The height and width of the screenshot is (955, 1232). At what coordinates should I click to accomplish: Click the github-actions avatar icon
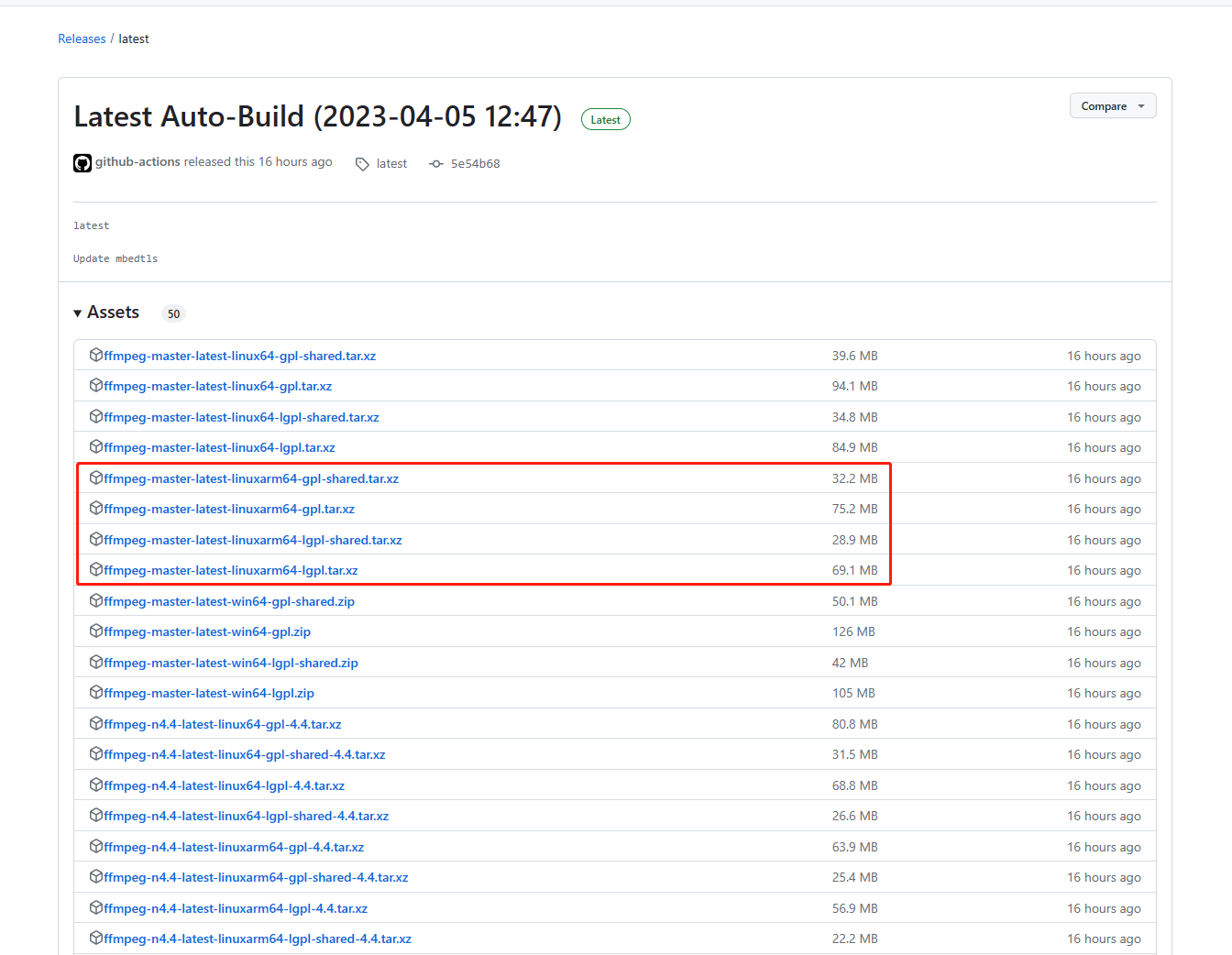coord(82,163)
